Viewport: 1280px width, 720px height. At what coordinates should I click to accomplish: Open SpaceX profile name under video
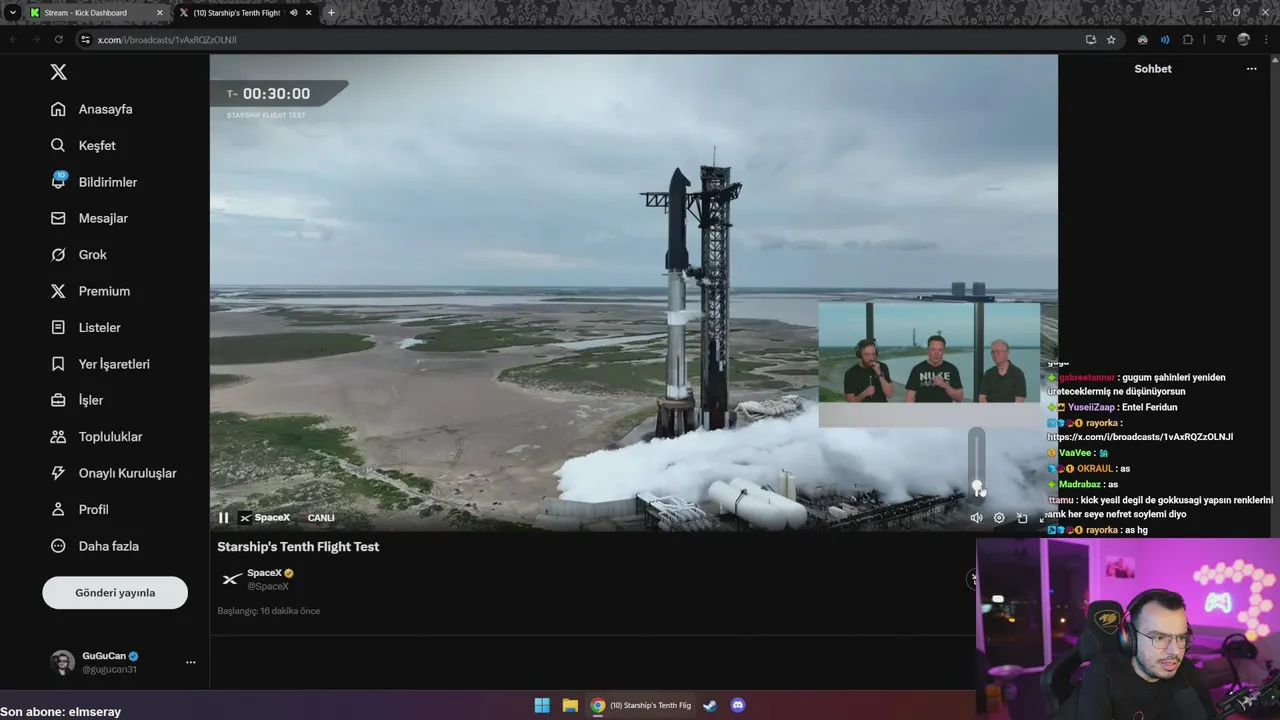point(264,573)
